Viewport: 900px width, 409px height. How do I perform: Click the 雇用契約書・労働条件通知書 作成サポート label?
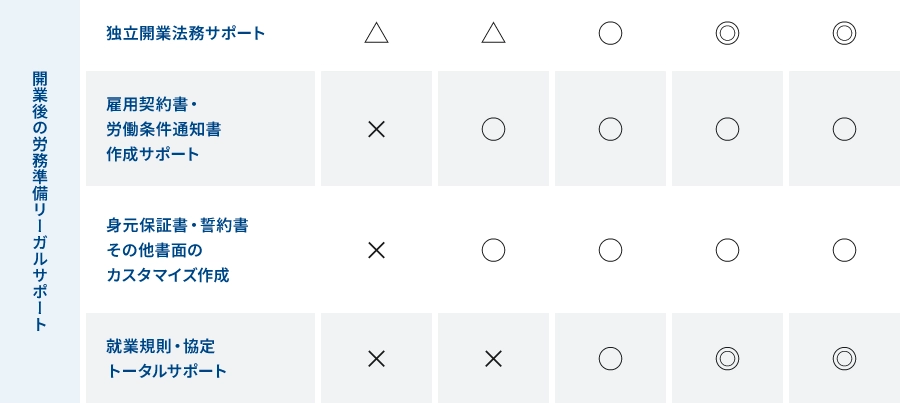click(164, 129)
